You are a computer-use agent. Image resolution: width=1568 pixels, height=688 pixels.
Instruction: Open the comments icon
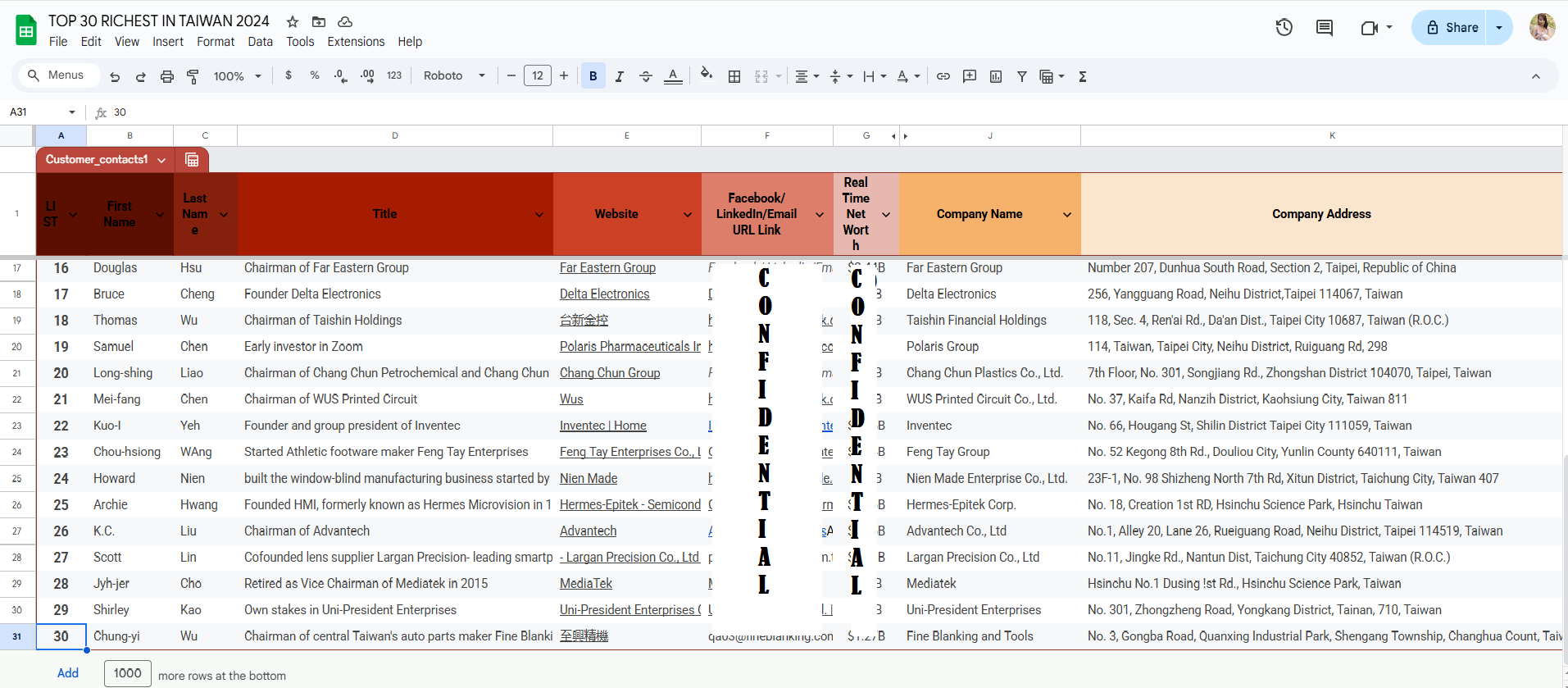pyautogui.click(x=1324, y=28)
